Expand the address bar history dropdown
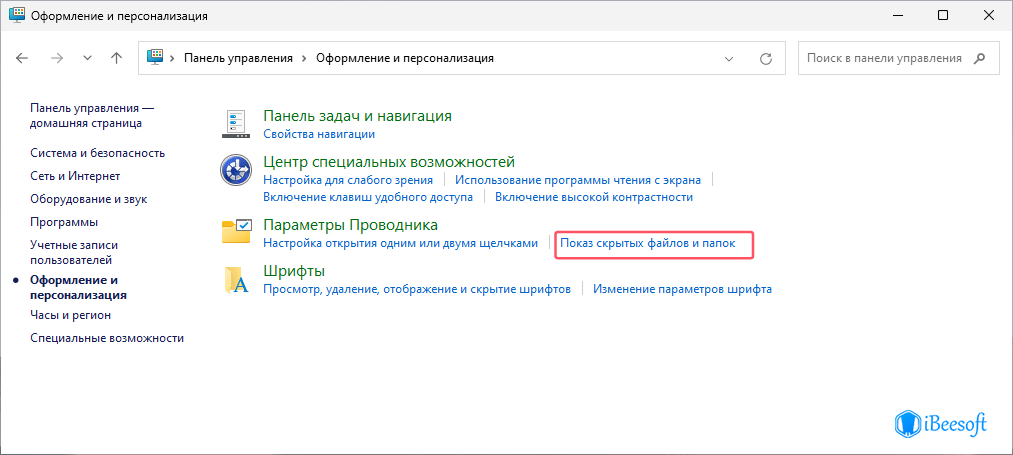1013x455 pixels. 730,58
